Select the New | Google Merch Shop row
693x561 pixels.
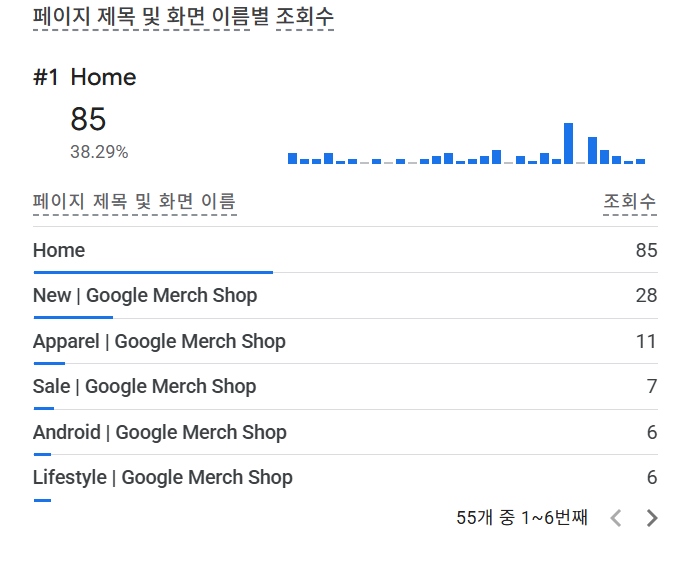(345, 296)
